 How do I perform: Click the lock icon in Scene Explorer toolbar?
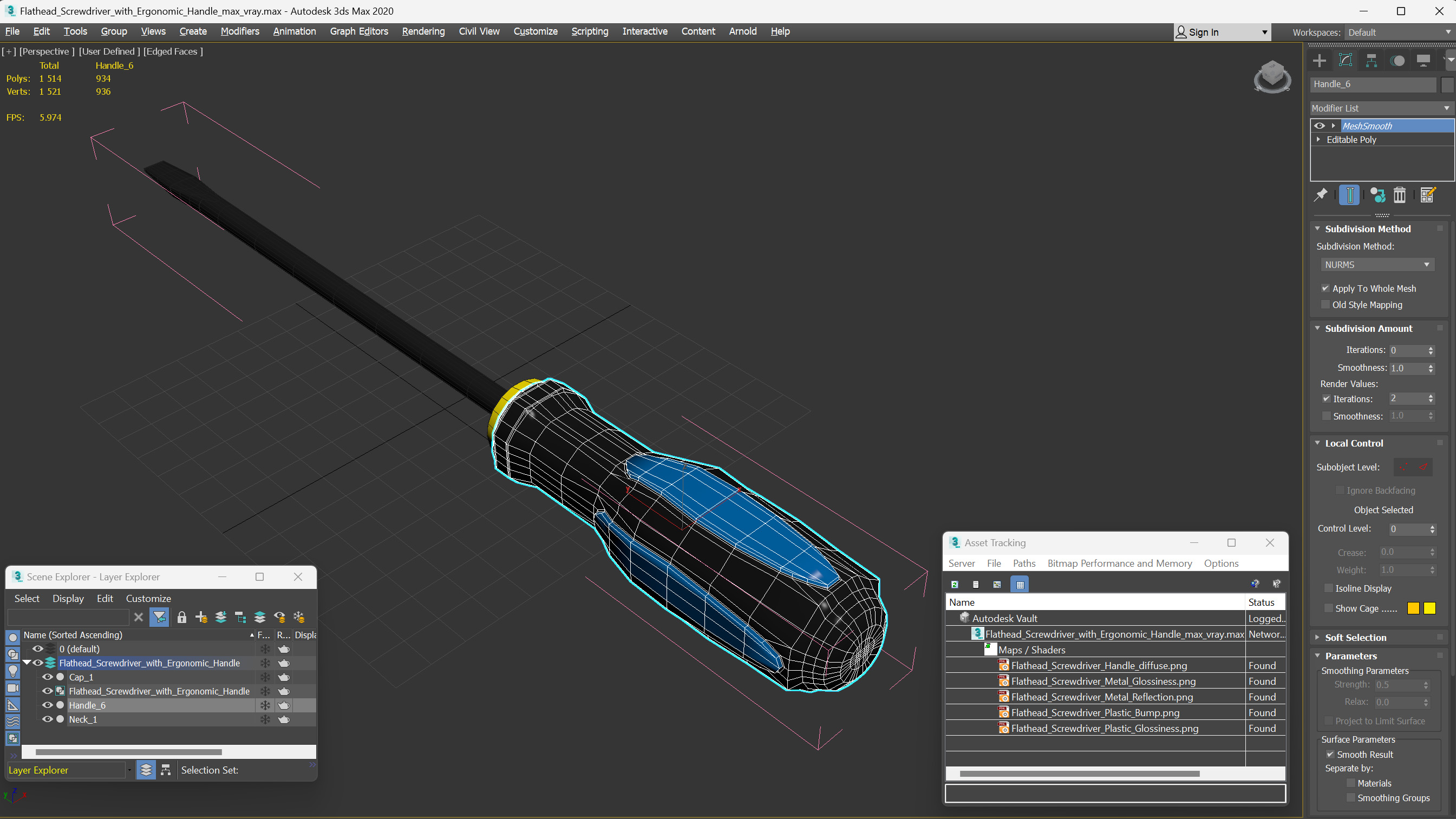tap(181, 617)
